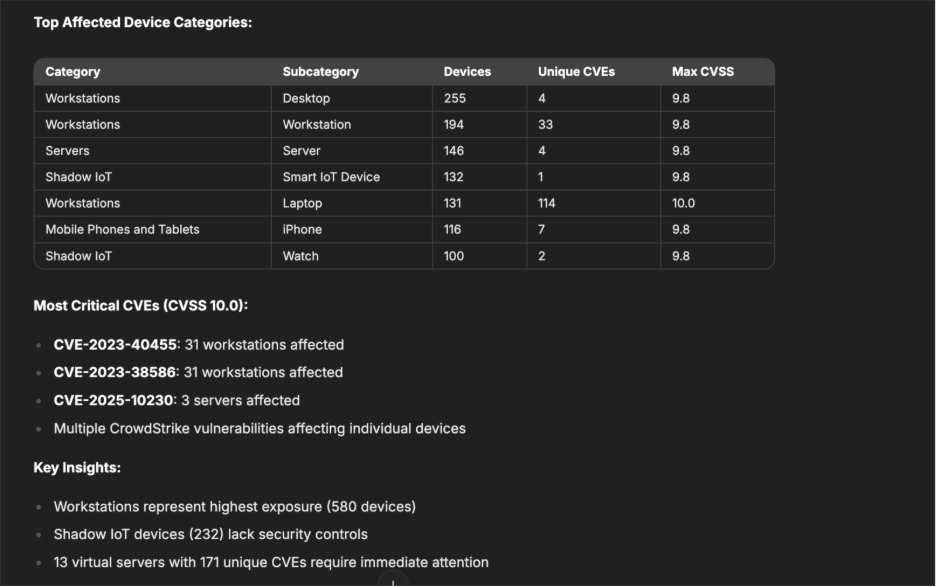Image resolution: width=936 pixels, height=586 pixels.
Task: Click the Category column header
Action: tap(73, 72)
